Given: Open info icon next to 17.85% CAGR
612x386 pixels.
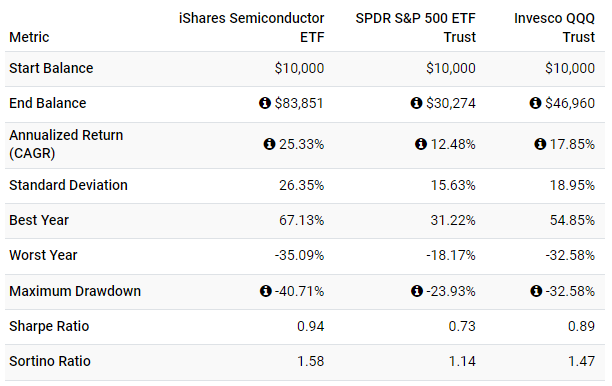Looking at the screenshot, I should coord(540,144).
